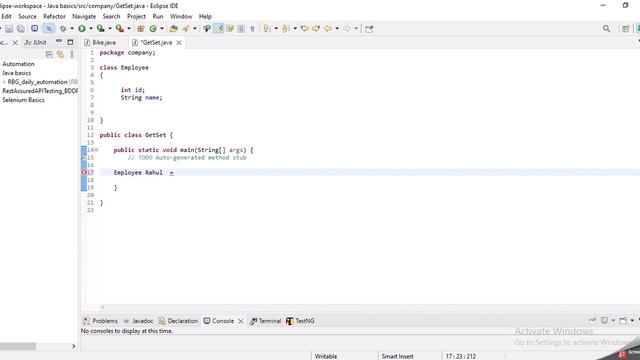Open the Window menu
The width and height of the screenshot is (640, 360).
pyautogui.click(x=181, y=16)
